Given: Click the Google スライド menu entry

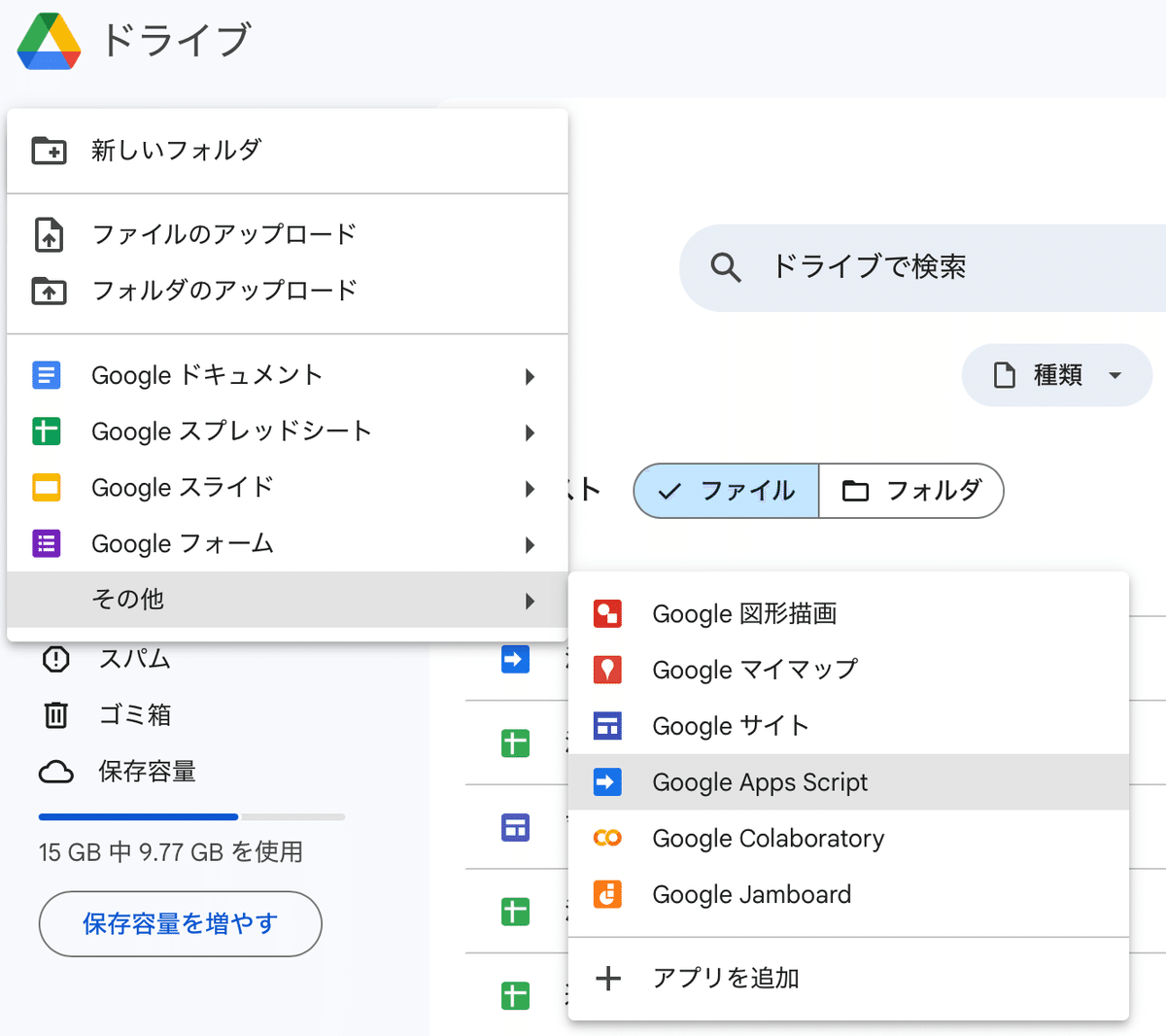Looking at the screenshot, I should 288,488.
